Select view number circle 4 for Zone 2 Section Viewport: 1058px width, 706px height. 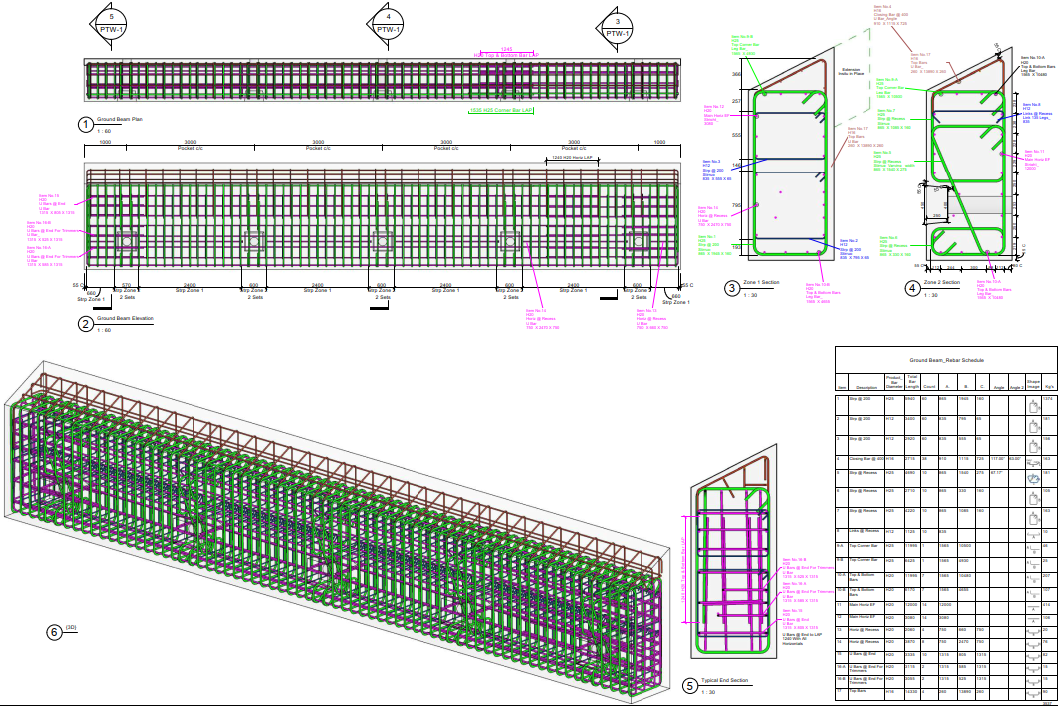point(912,288)
